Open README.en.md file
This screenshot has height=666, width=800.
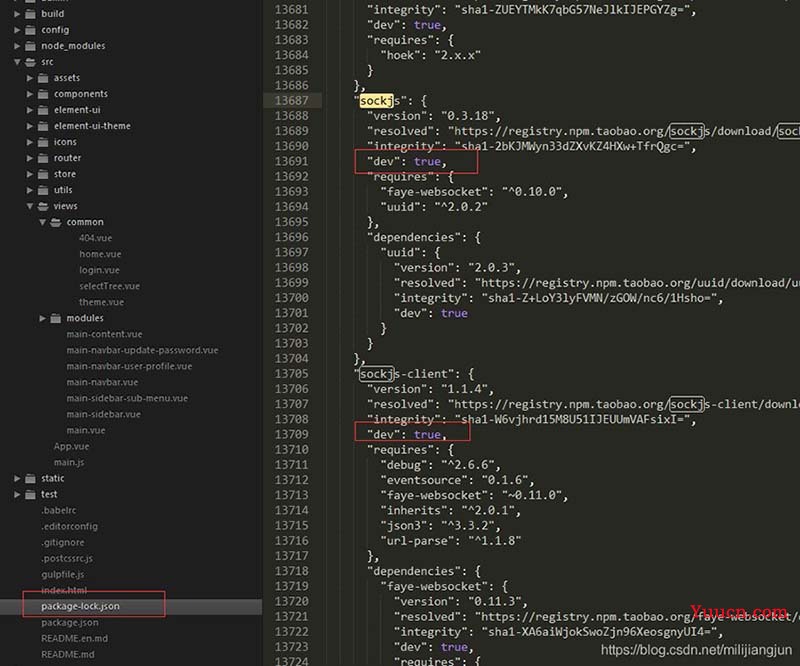point(74,638)
